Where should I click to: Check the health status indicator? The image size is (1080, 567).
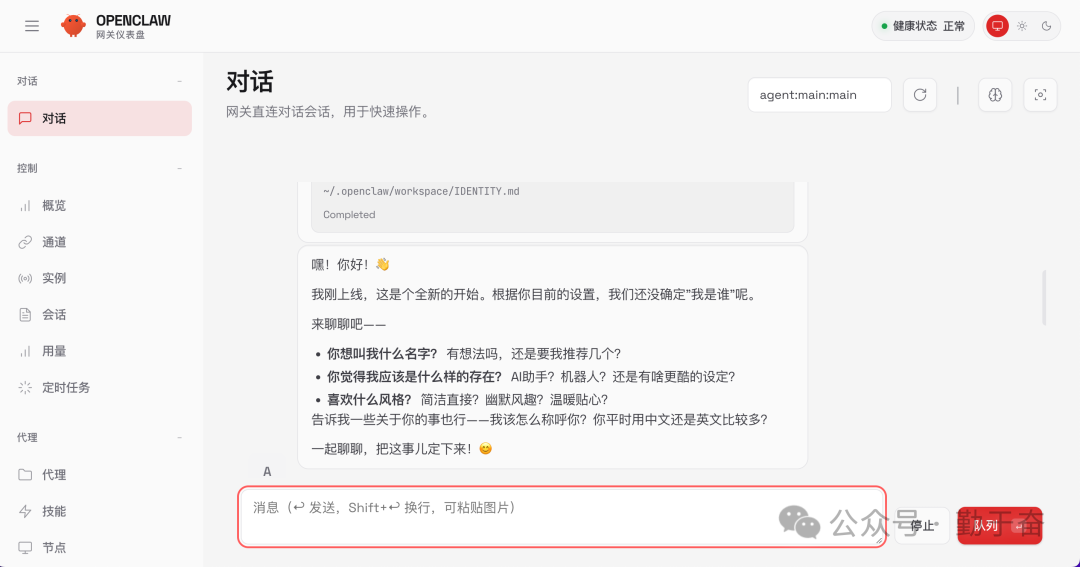923,26
